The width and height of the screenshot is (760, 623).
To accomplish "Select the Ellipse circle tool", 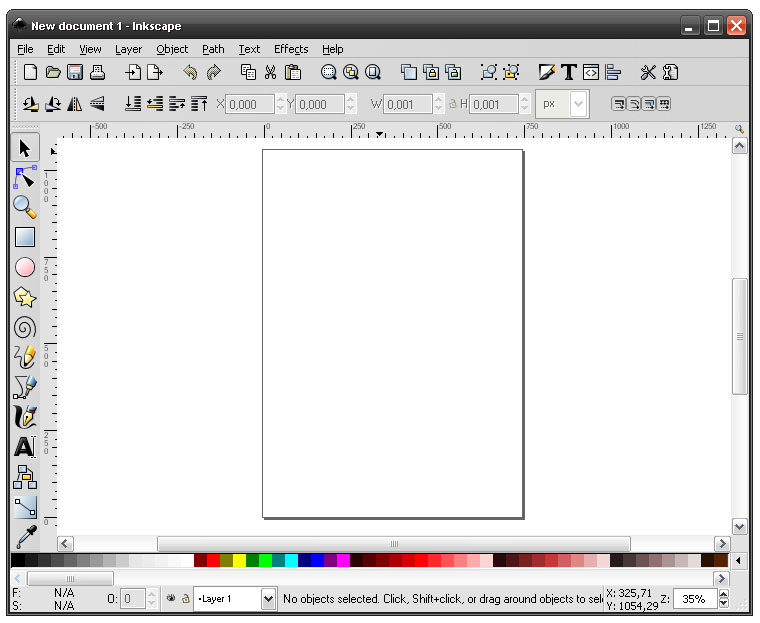I will coord(25,267).
